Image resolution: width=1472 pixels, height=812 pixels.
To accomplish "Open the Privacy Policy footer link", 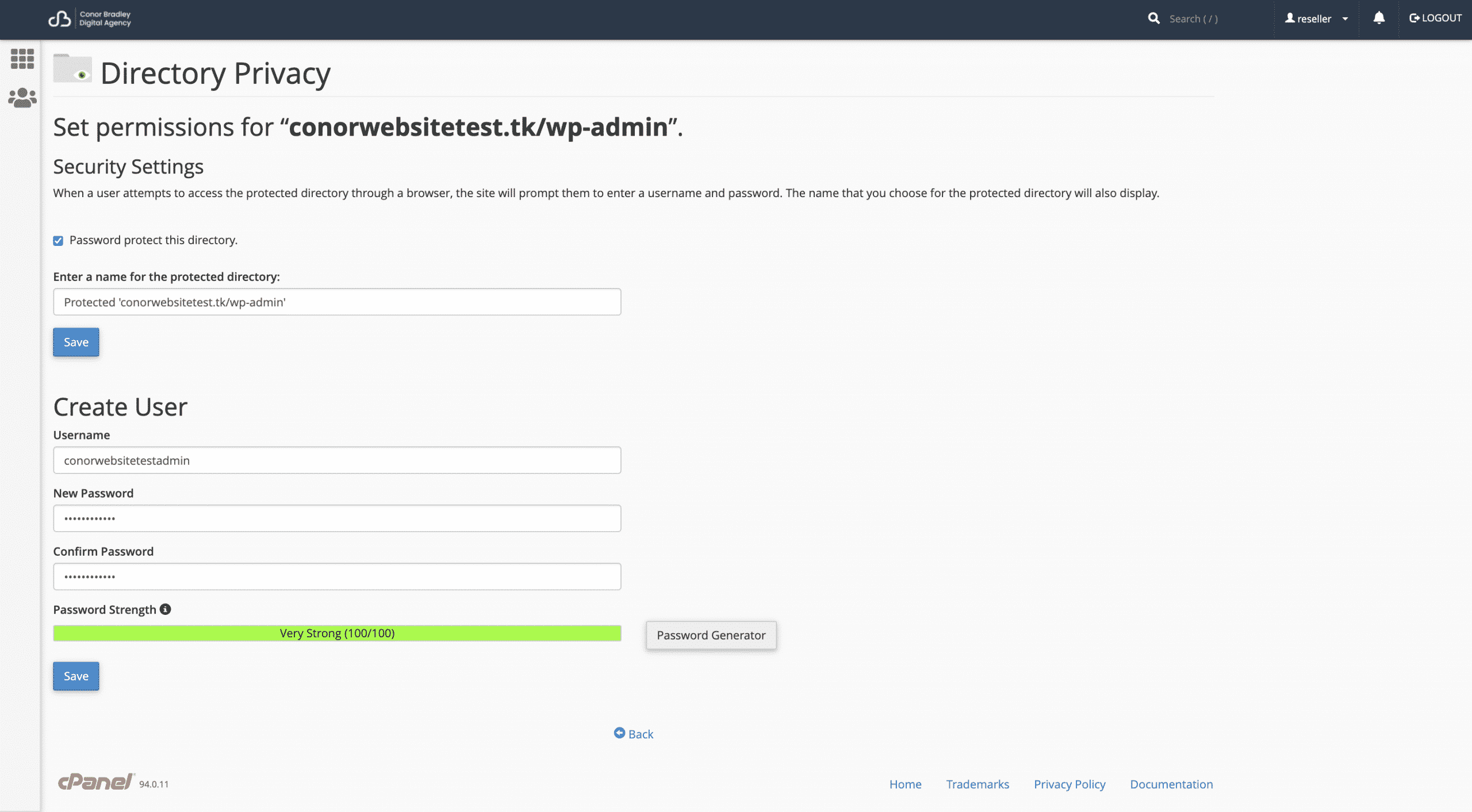I will tap(1069, 784).
